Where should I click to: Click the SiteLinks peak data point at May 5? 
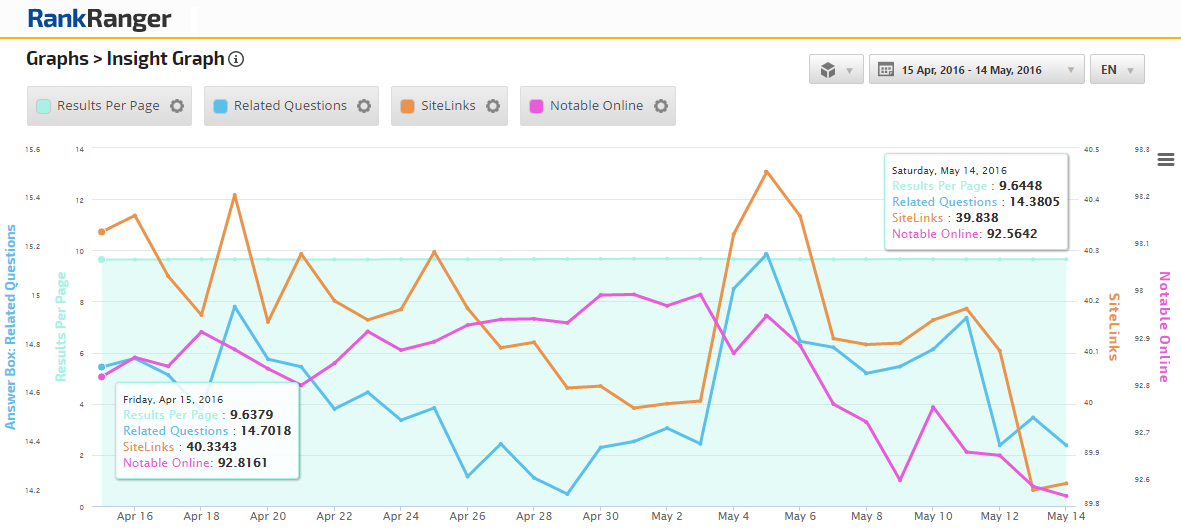point(766,171)
